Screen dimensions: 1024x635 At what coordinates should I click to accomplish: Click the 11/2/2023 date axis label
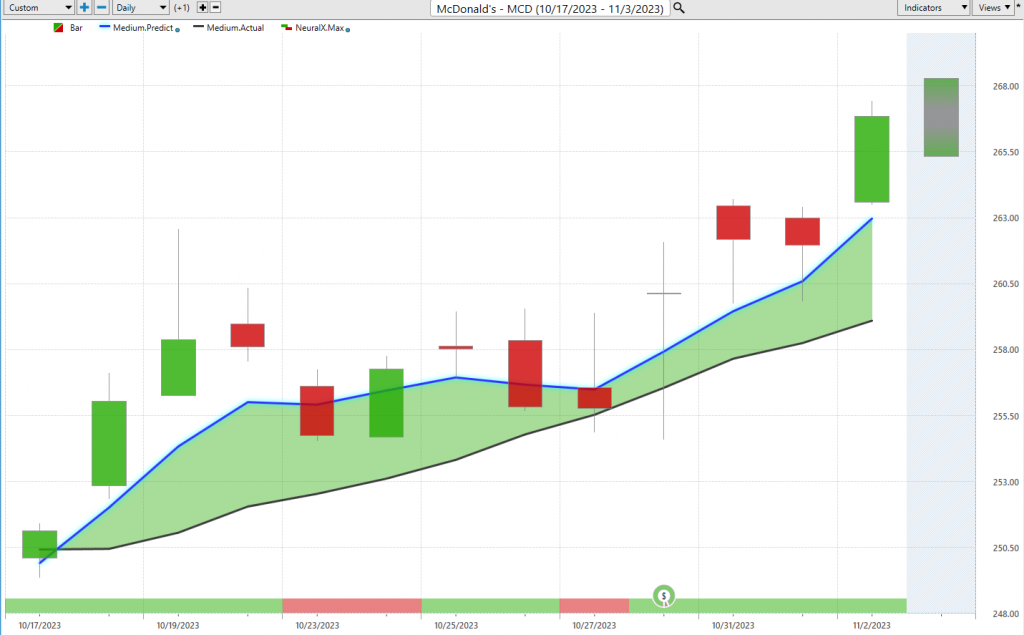871,626
